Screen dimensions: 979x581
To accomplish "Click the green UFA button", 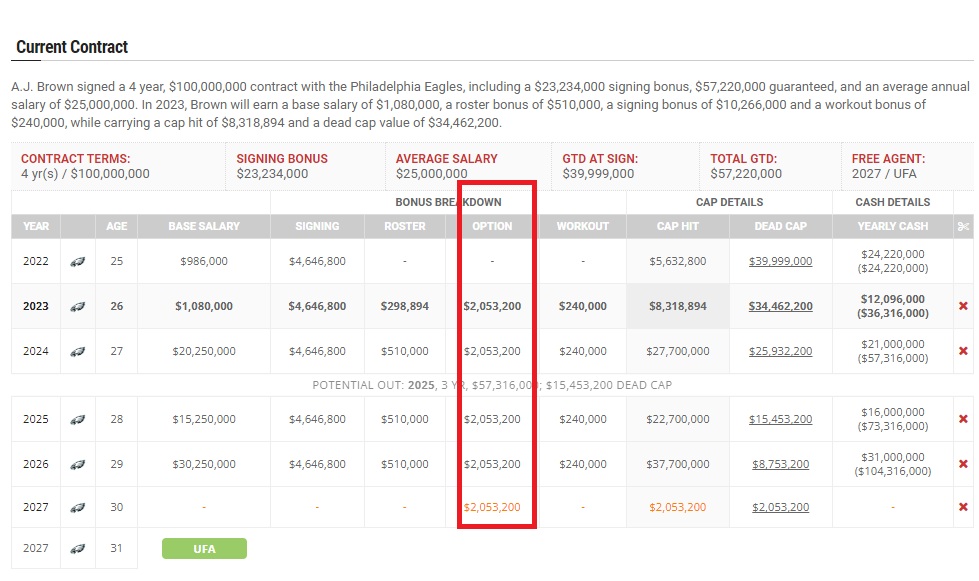I will coord(204,548).
